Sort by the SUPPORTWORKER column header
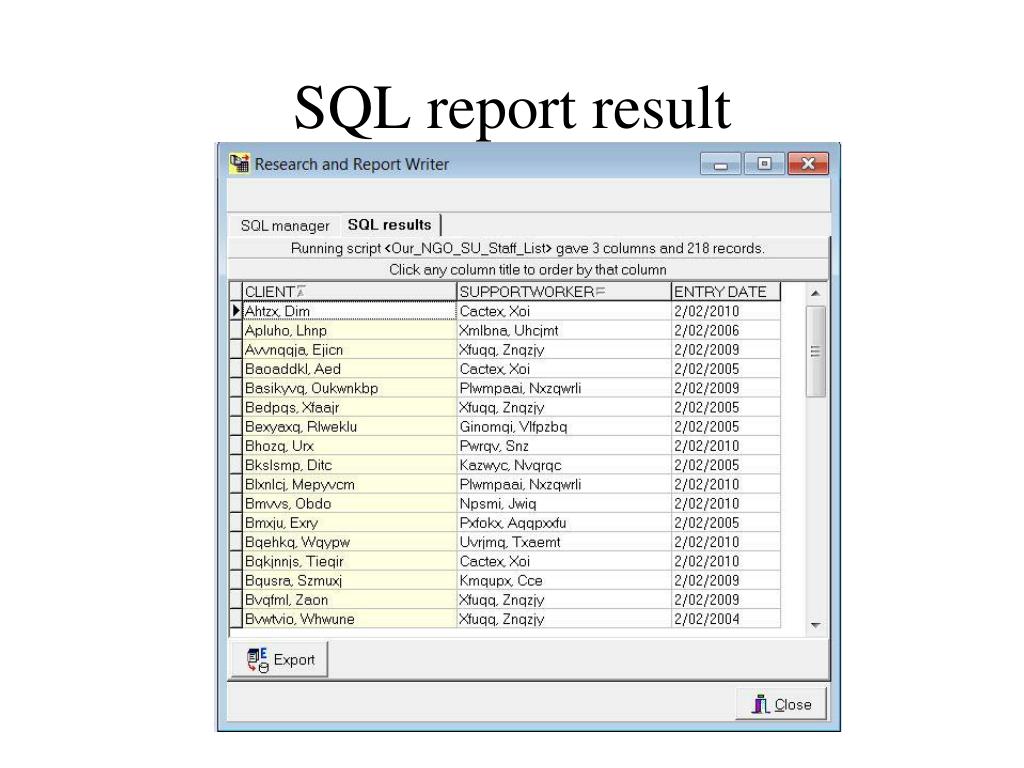The width and height of the screenshot is (1024, 768). coord(563,292)
